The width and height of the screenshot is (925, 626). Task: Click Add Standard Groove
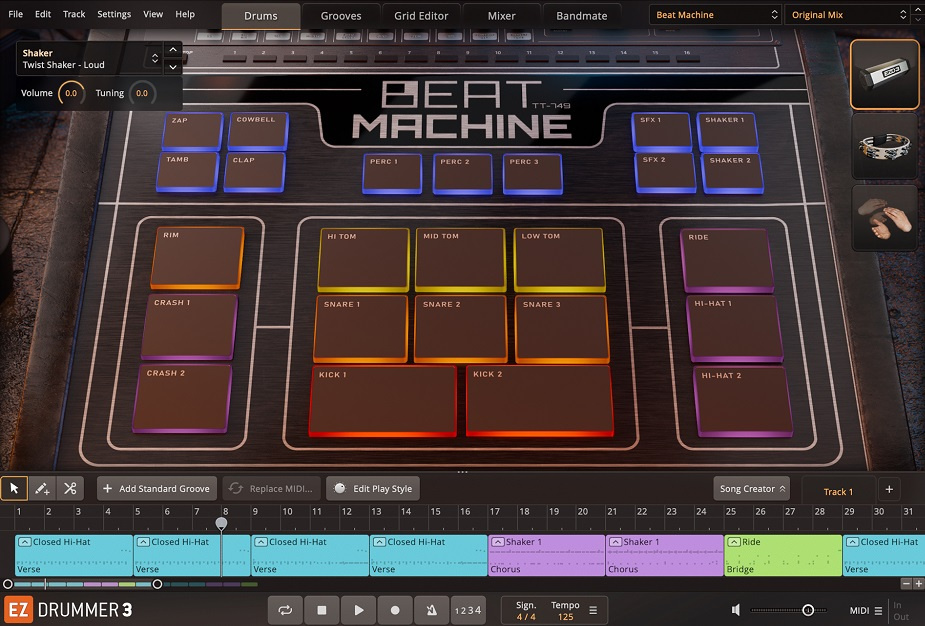coord(156,488)
